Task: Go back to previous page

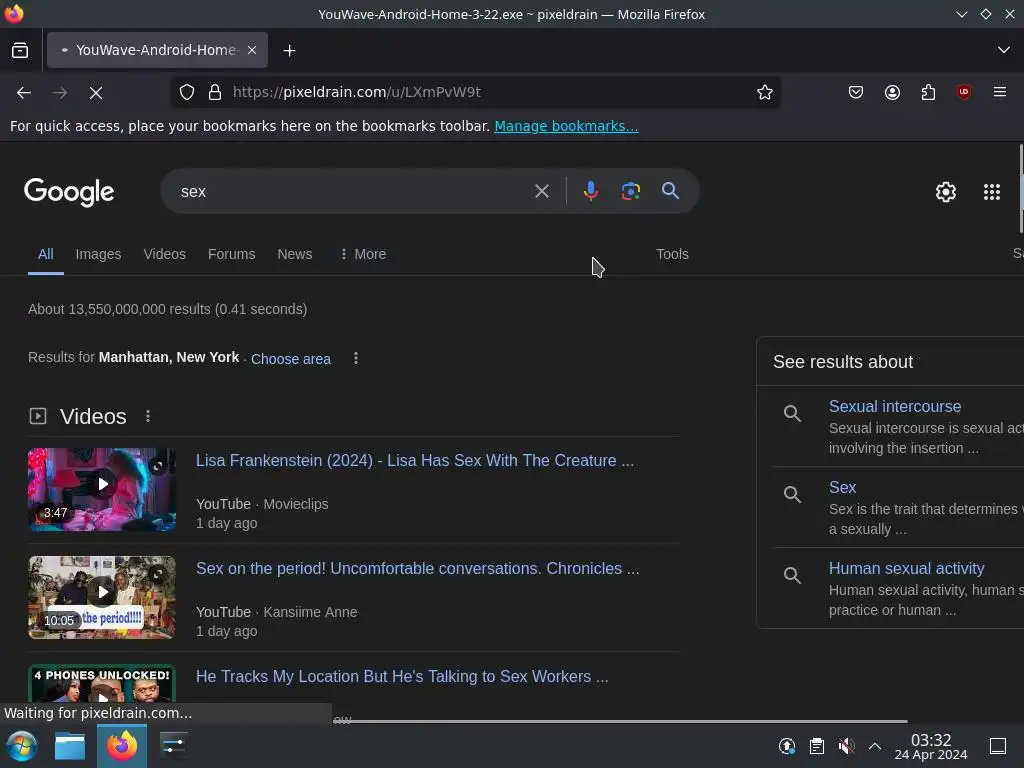Action: [24, 93]
